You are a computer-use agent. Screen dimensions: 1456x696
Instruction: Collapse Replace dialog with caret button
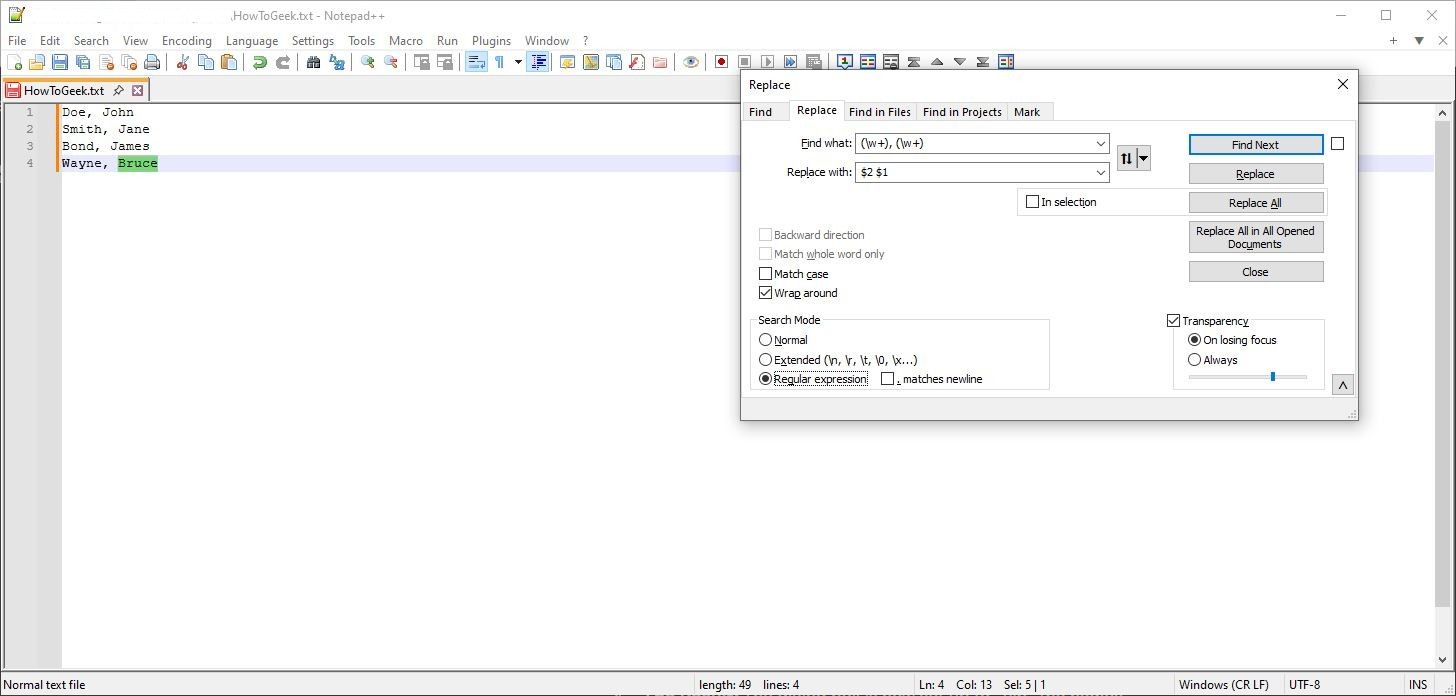point(1342,385)
